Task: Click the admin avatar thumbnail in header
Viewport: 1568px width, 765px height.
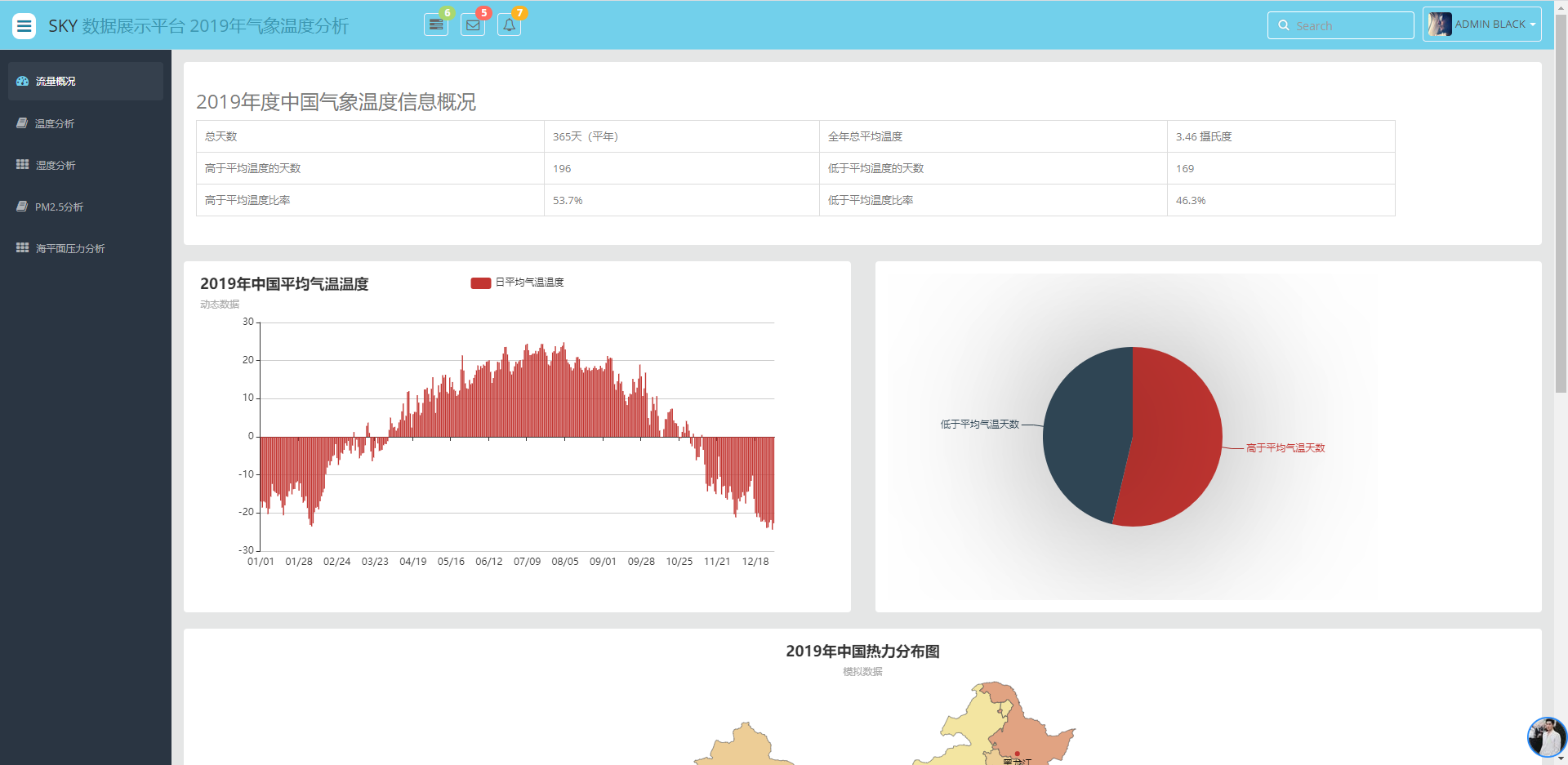Action: click(x=1440, y=24)
